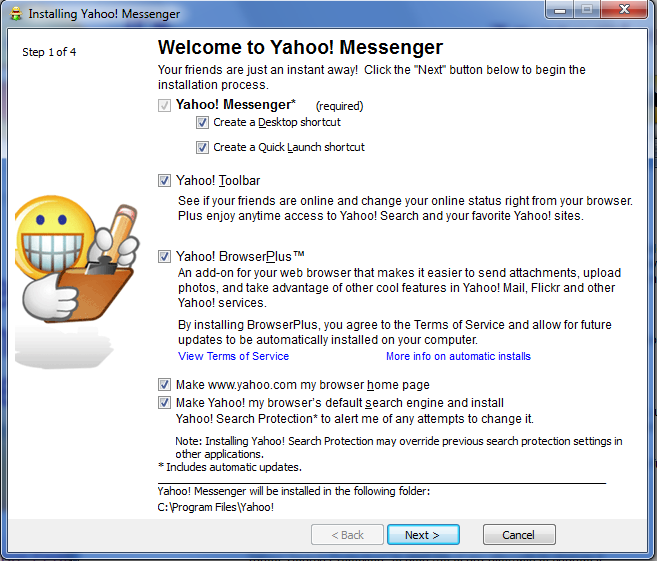Click 'will be installed in the following folder' text

pos(340,491)
